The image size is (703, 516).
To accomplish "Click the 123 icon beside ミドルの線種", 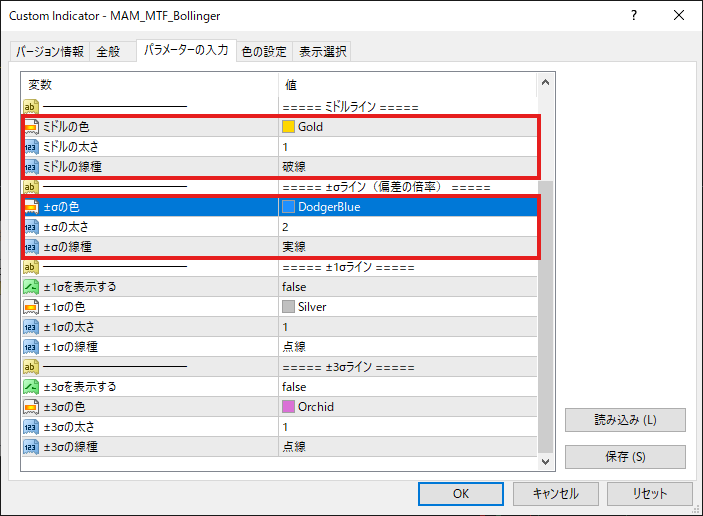I will 31,167.
